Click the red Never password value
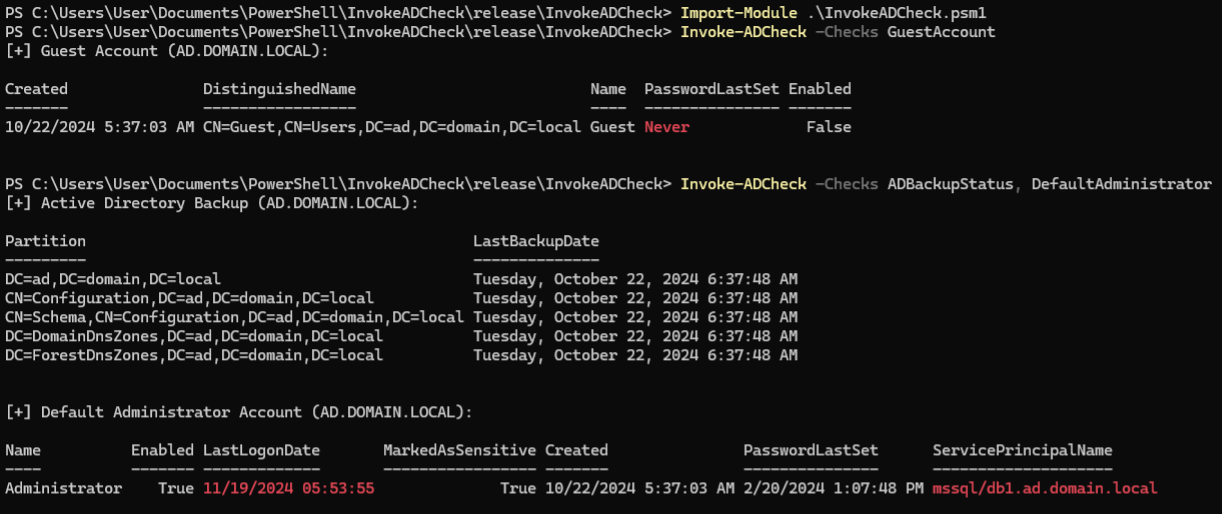This screenshot has width=1222, height=514. pyautogui.click(x=667, y=127)
